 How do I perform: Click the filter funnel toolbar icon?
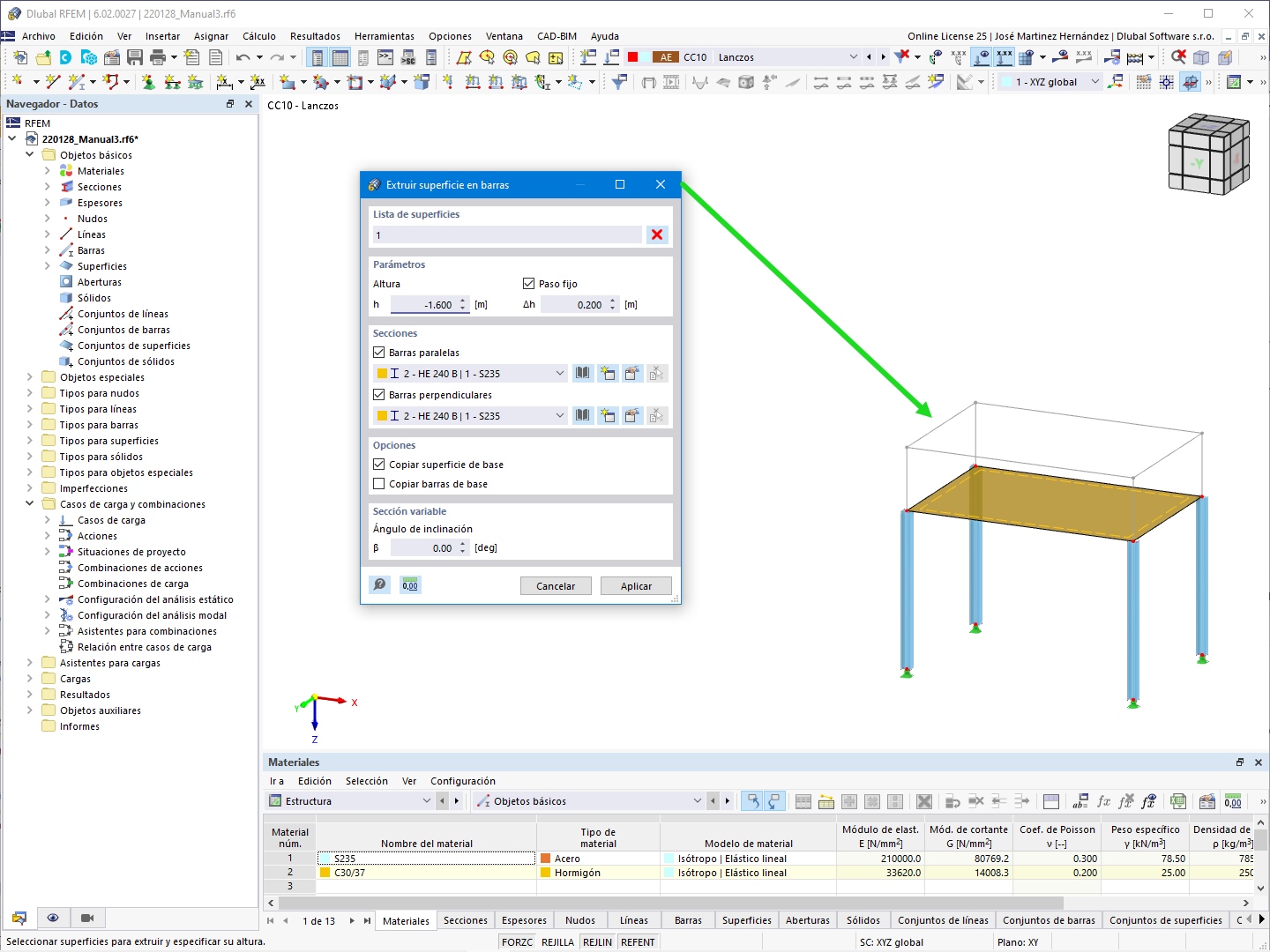pos(620,82)
